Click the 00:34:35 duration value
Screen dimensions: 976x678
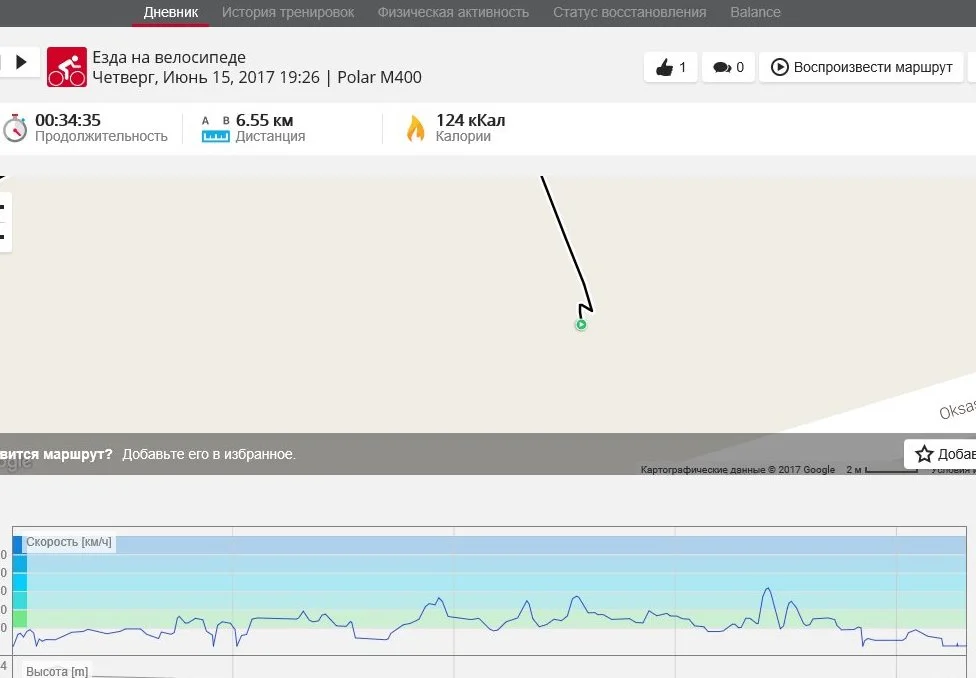pyautogui.click(x=68, y=120)
